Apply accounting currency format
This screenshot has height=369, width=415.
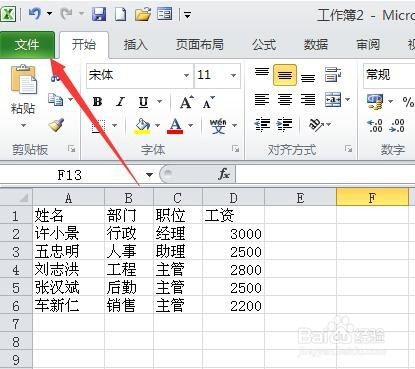pyautogui.click(x=375, y=101)
